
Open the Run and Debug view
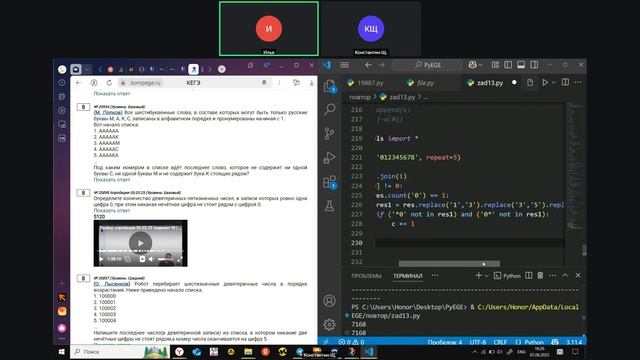click(x=329, y=158)
